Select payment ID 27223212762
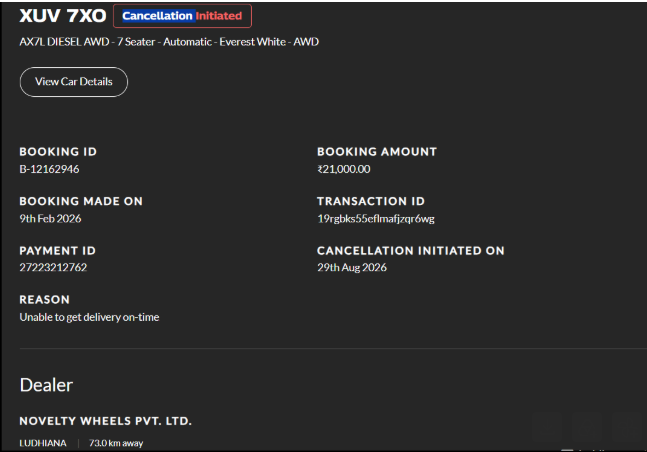 click(53, 267)
